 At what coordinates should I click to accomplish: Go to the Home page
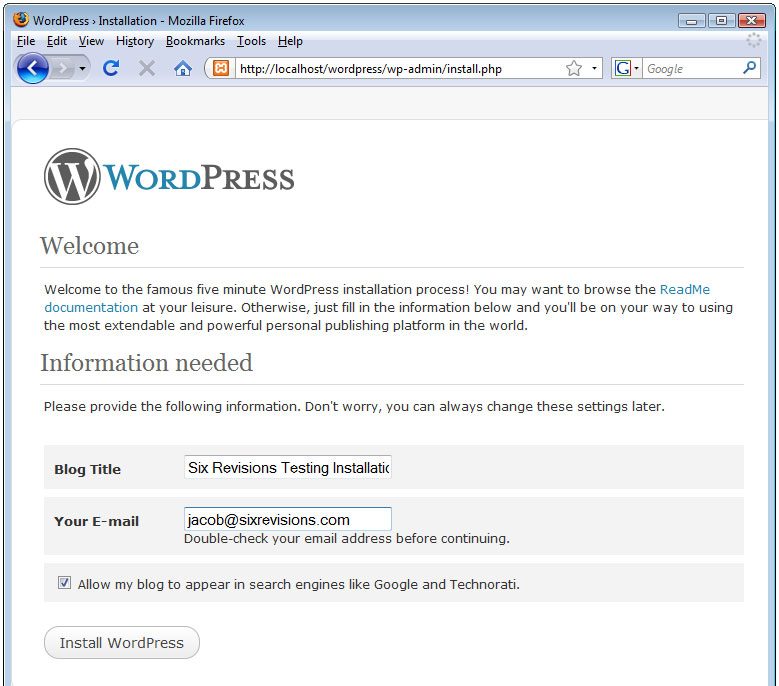[x=183, y=68]
